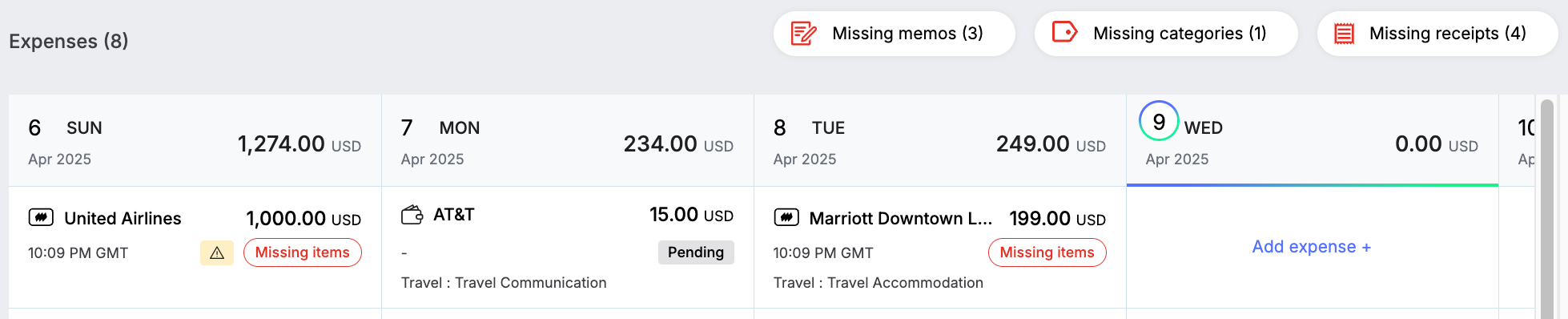The width and height of the screenshot is (1568, 319).
Task: Open the Marriott Downtown expense entry
Action: pos(940,247)
